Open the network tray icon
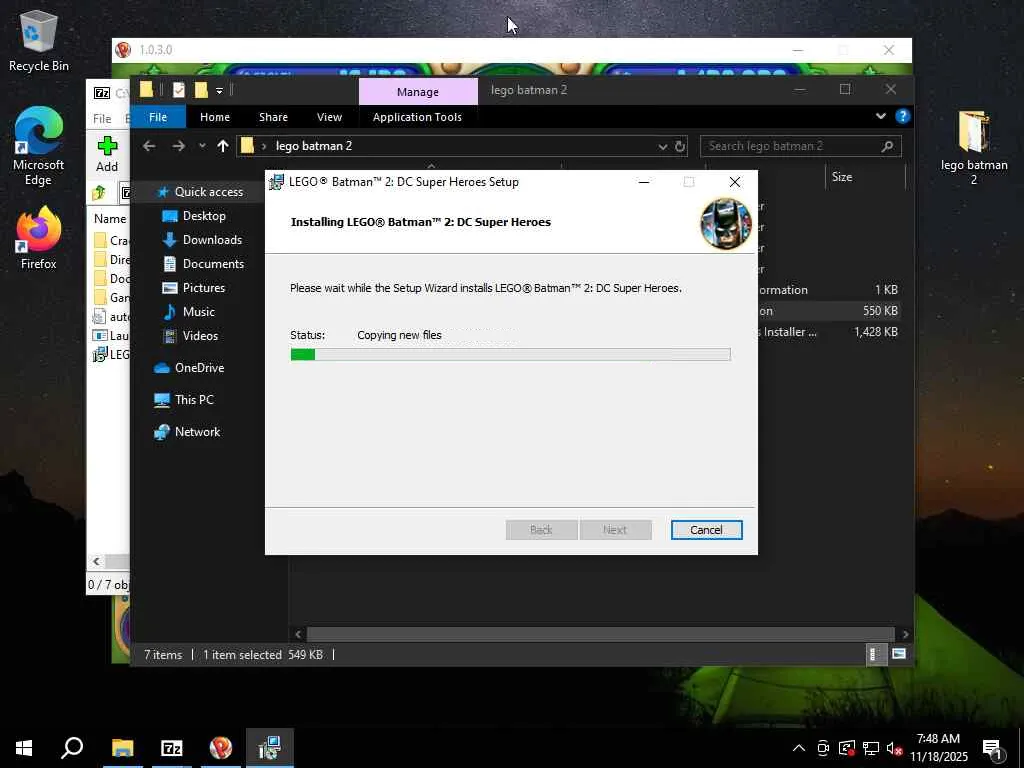 871,748
